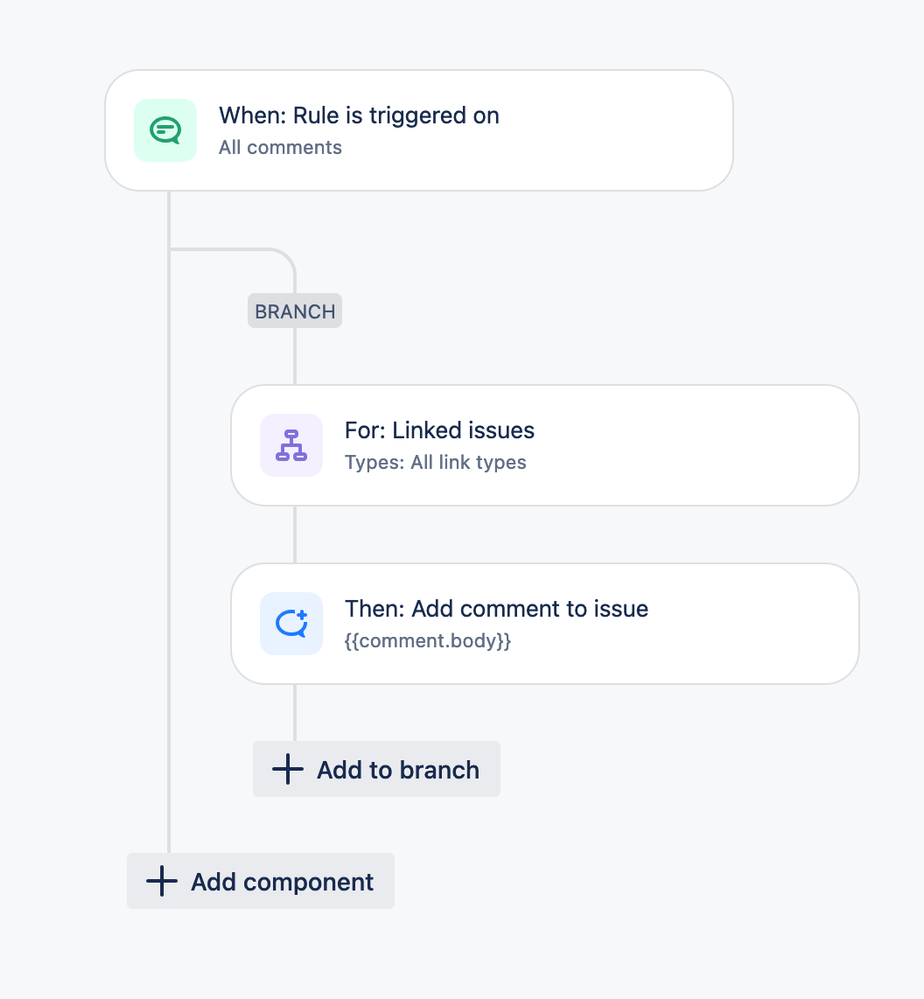Screen dimensions: 924x999
Task: Click the connector between Linked issues and Add comment
Action: (294, 535)
